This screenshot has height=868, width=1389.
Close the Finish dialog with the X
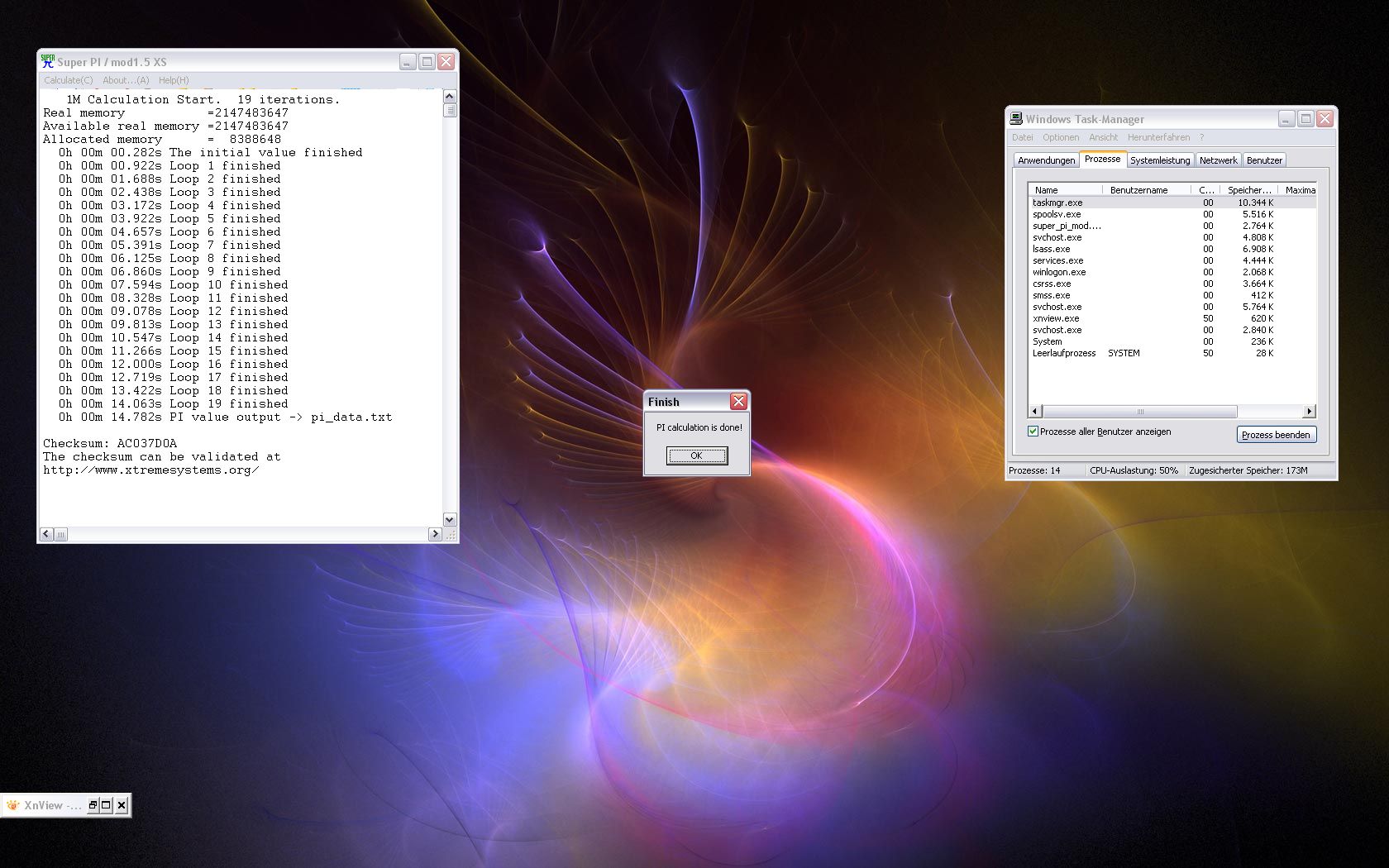[738, 402]
